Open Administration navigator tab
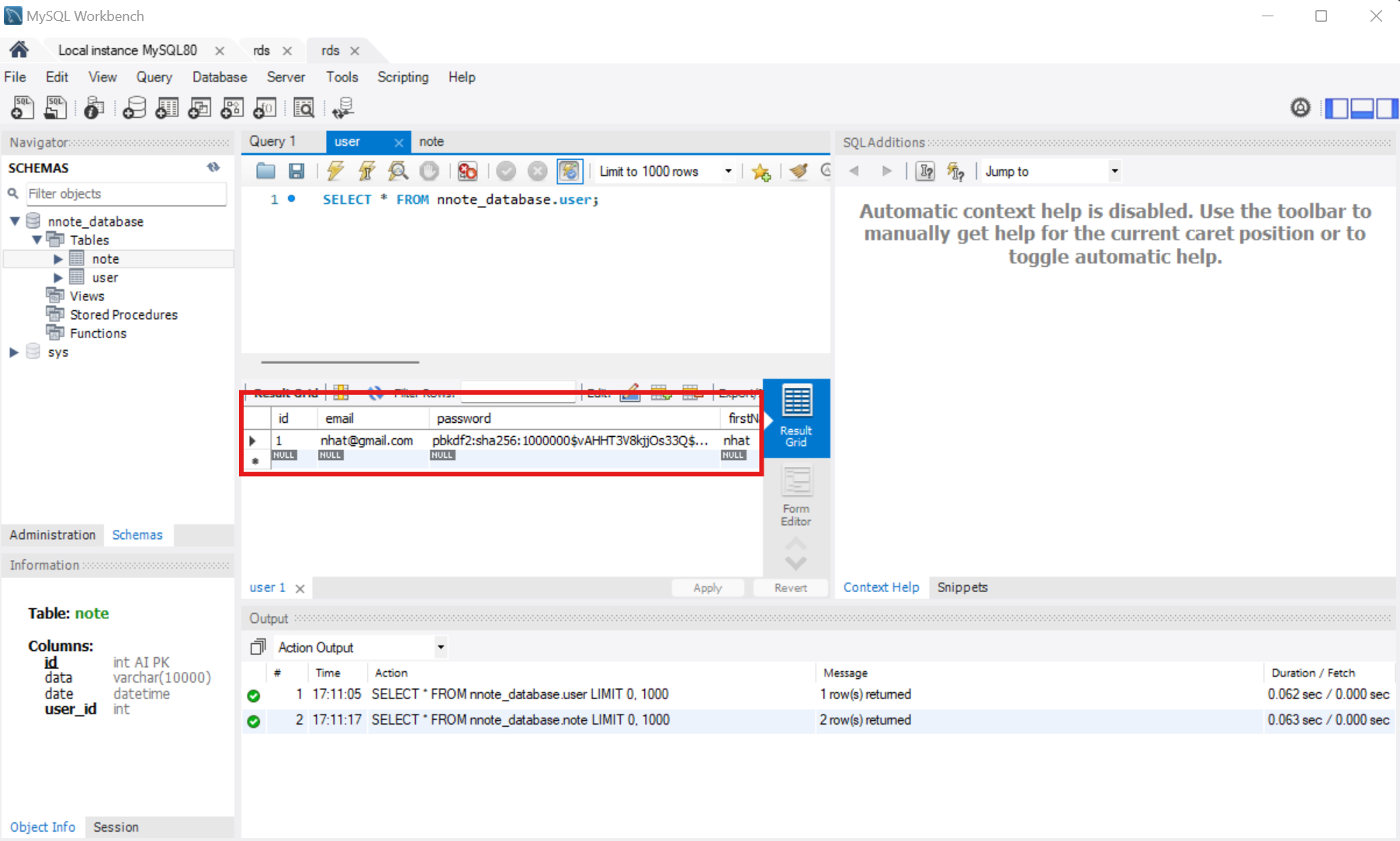 pos(53,535)
